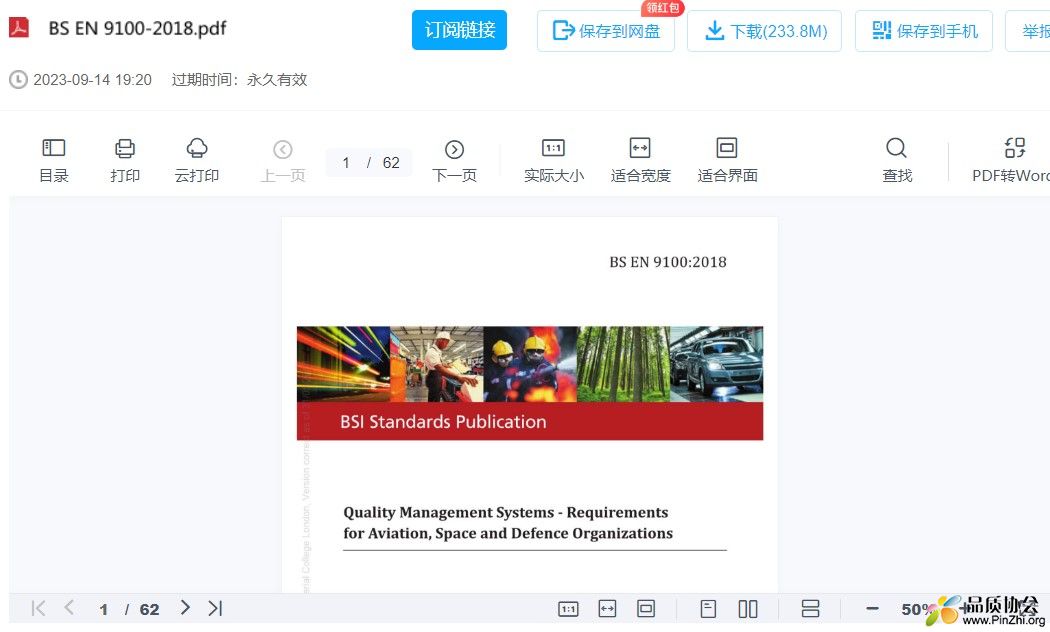Switch to continuous scroll layout
Viewport: 1050px width, 632px height.
click(x=810, y=609)
